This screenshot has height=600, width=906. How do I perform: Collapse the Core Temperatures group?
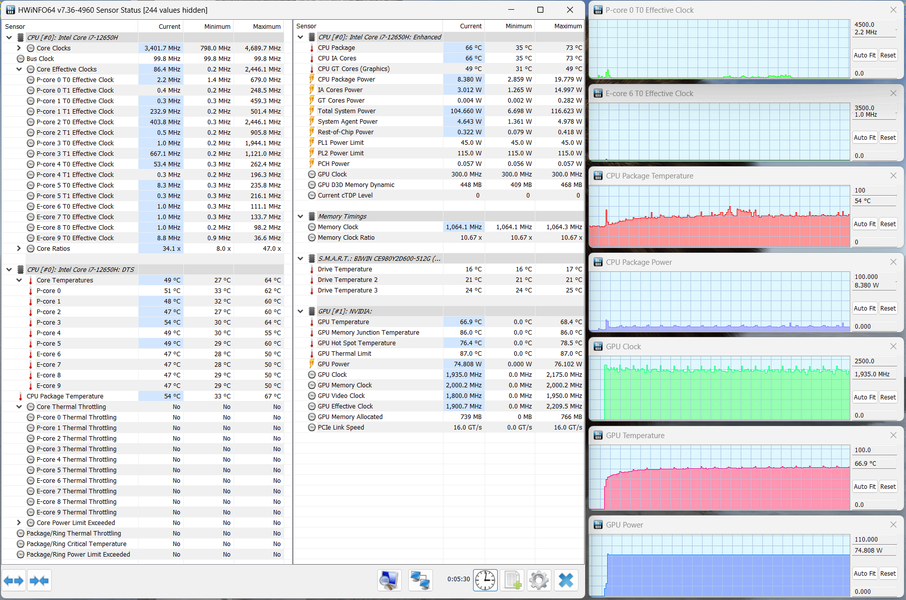pos(19,280)
